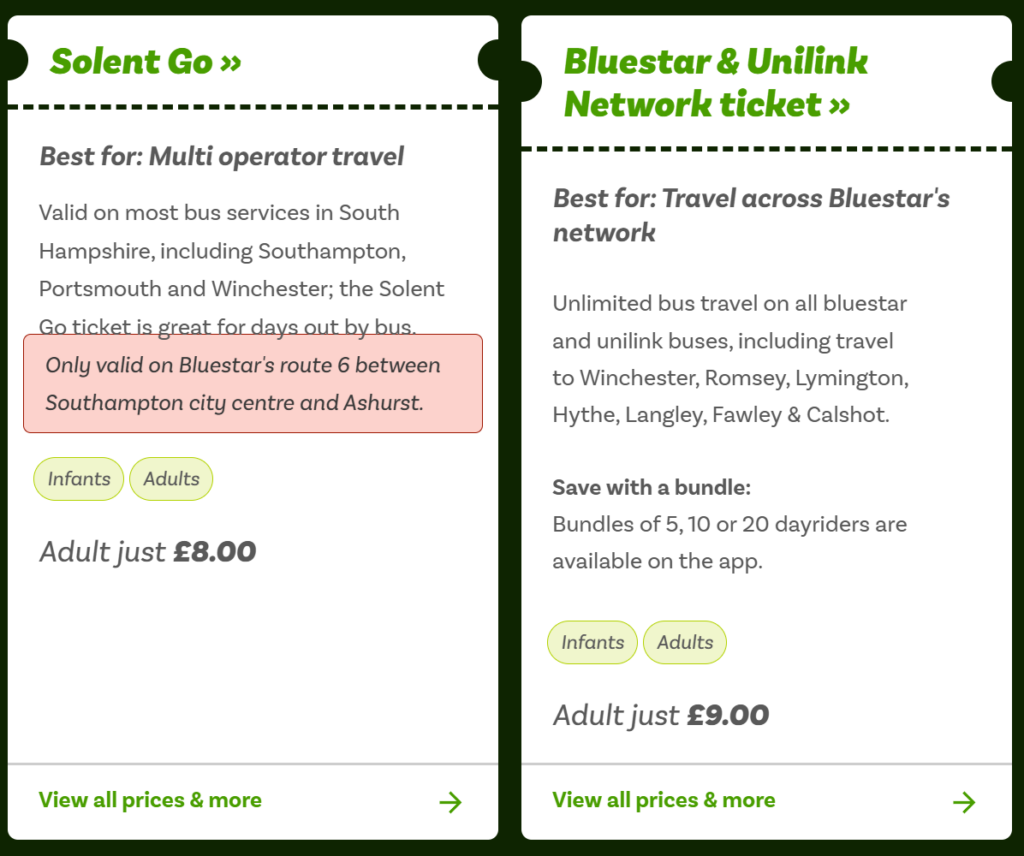Select the Infants tag on the Solent Go card
This screenshot has height=856, width=1024.
tap(78, 479)
